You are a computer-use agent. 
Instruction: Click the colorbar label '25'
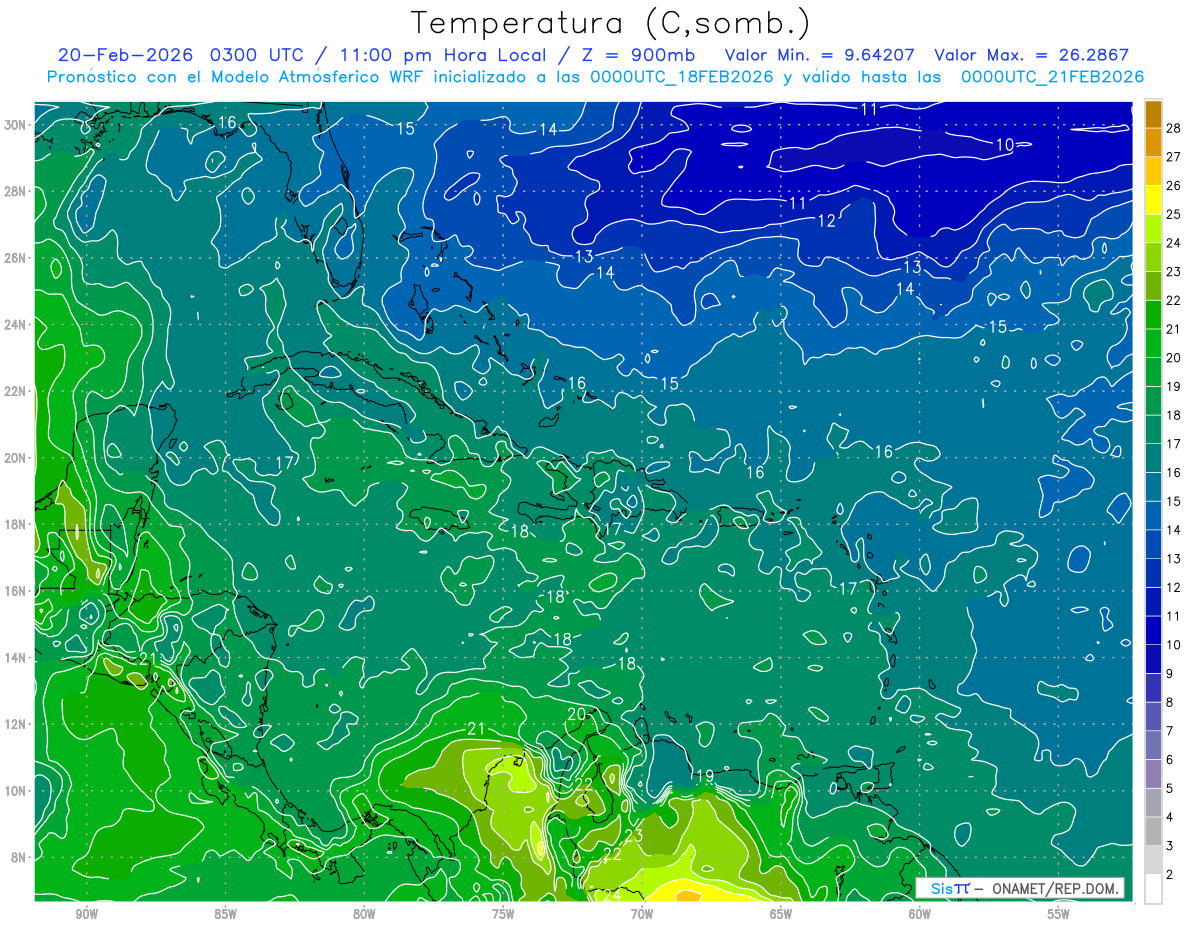coord(1175,215)
